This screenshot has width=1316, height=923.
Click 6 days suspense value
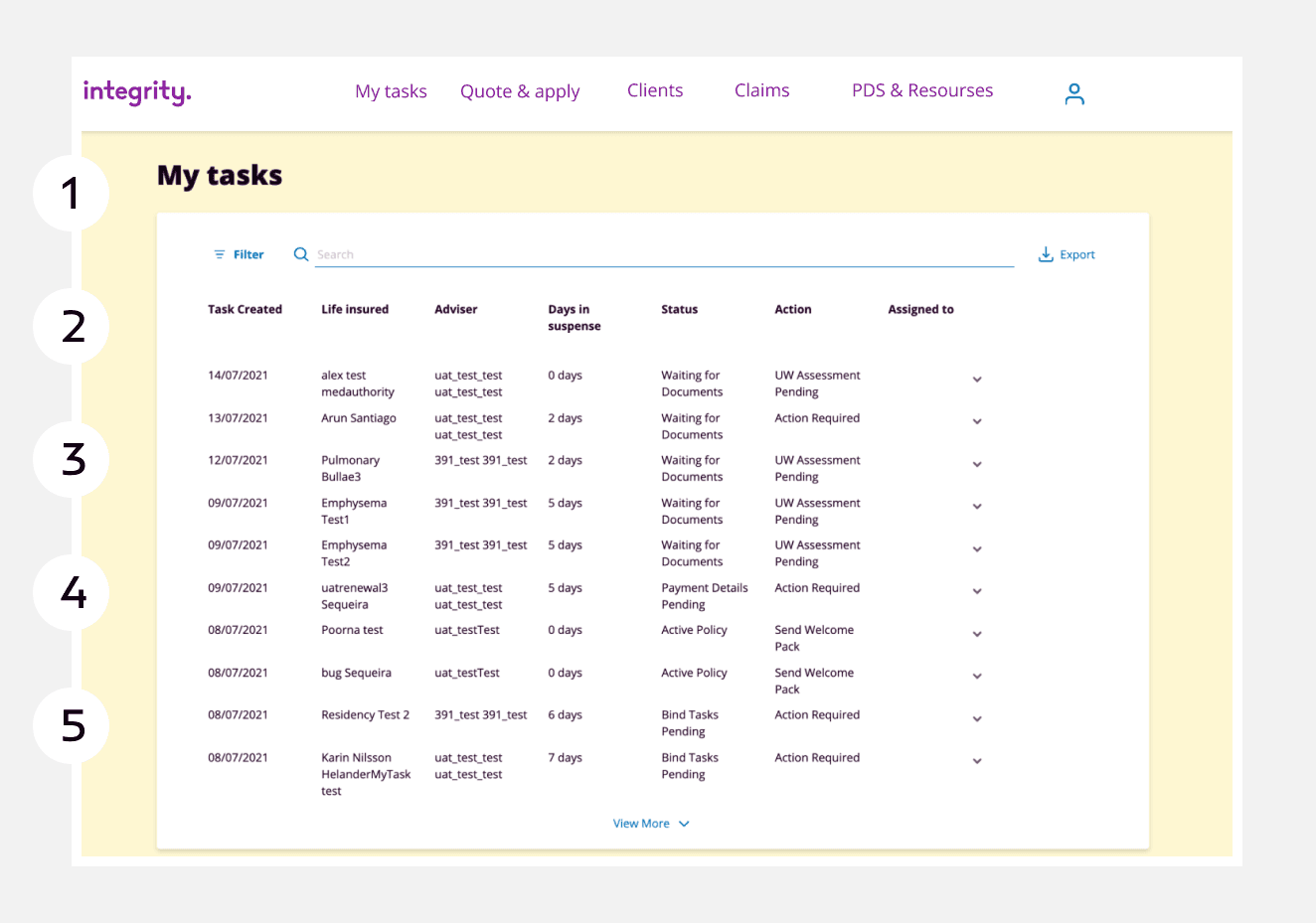pyautogui.click(x=566, y=715)
